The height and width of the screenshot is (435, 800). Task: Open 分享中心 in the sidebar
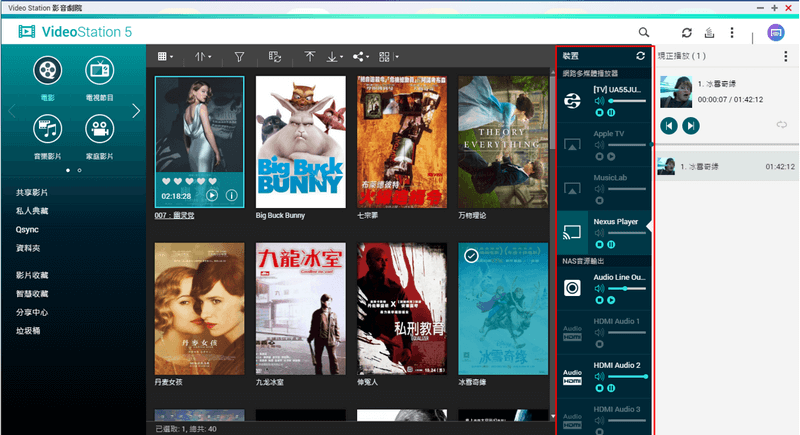pos(32,312)
